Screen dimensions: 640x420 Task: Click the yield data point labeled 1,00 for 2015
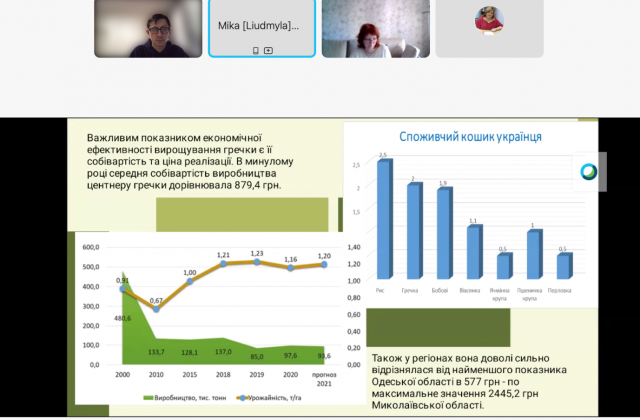coord(190,281)
